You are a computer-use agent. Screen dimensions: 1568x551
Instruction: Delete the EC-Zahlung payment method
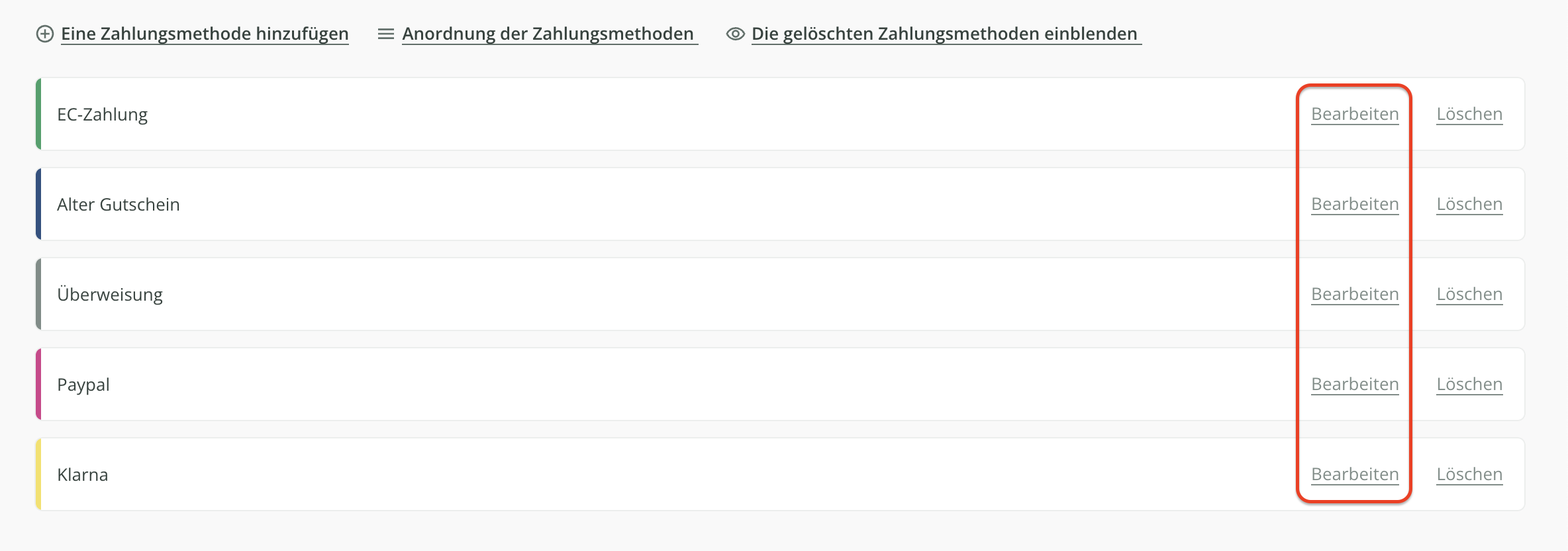click(x=1469, y=114)
